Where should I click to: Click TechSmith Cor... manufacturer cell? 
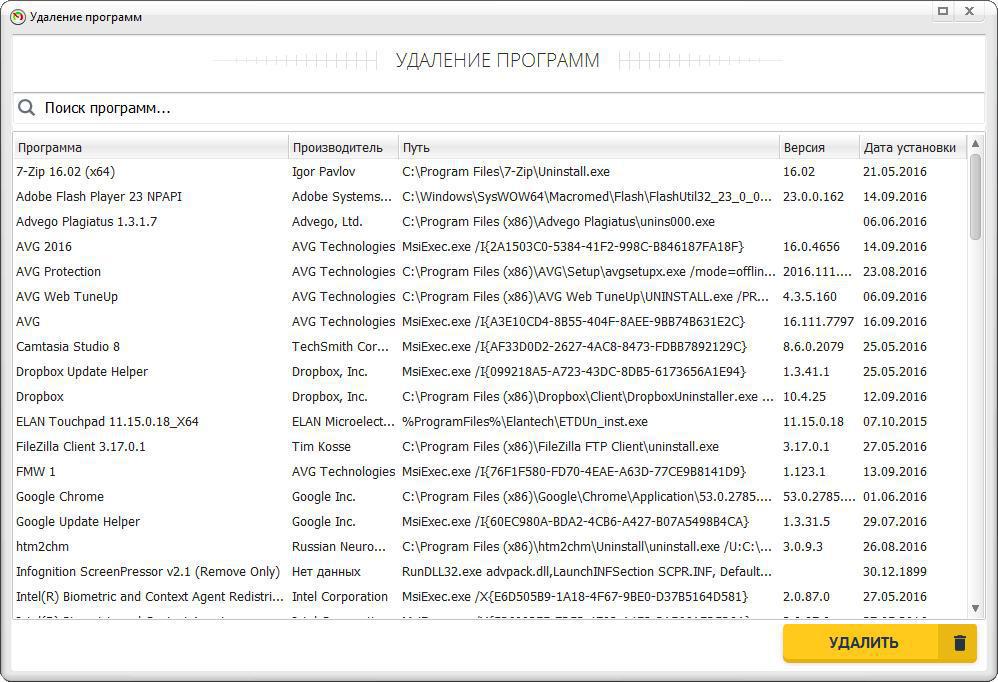click(340, 347)
